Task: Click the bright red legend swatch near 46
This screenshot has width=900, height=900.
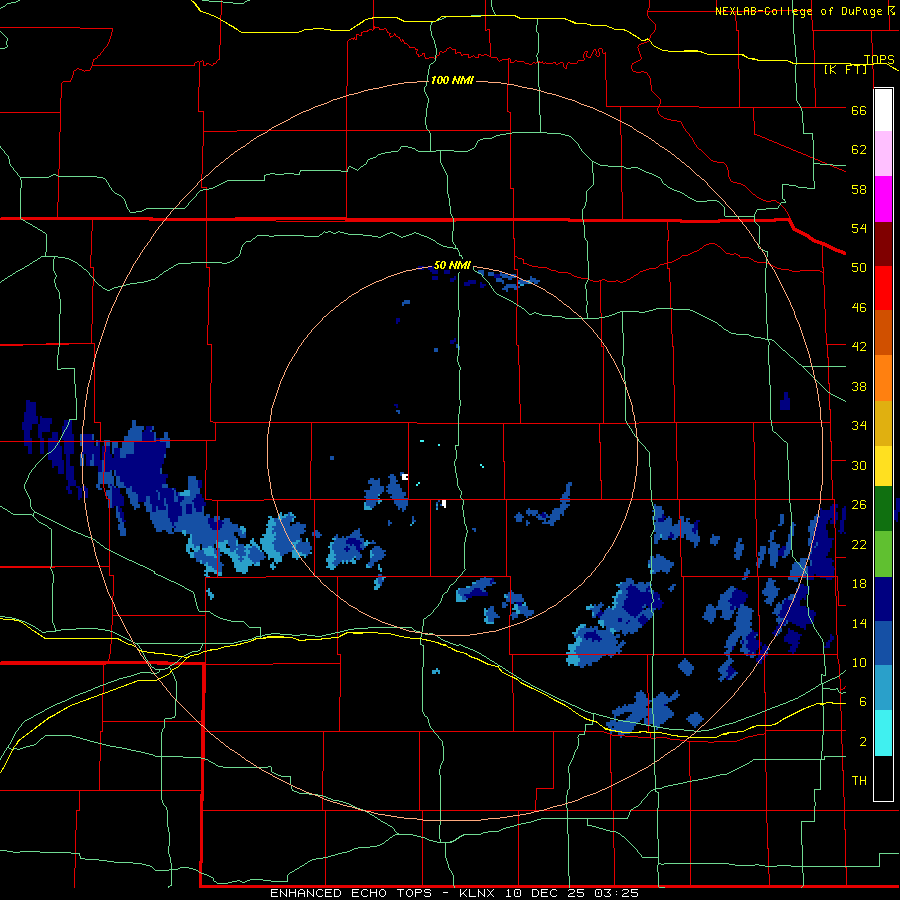Action: tap(883, 288)
